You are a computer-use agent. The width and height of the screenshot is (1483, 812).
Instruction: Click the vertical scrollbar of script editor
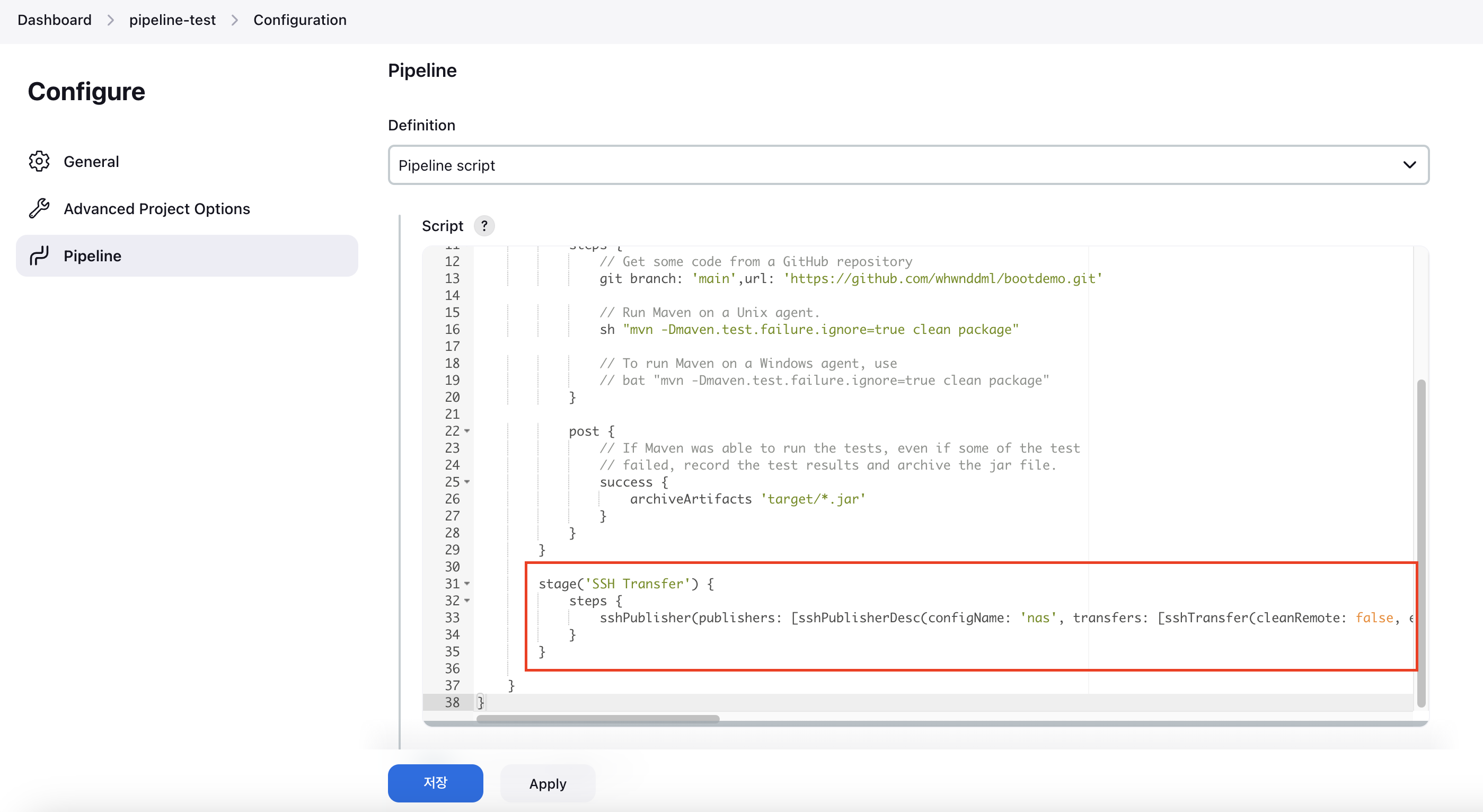(1421, 541)
